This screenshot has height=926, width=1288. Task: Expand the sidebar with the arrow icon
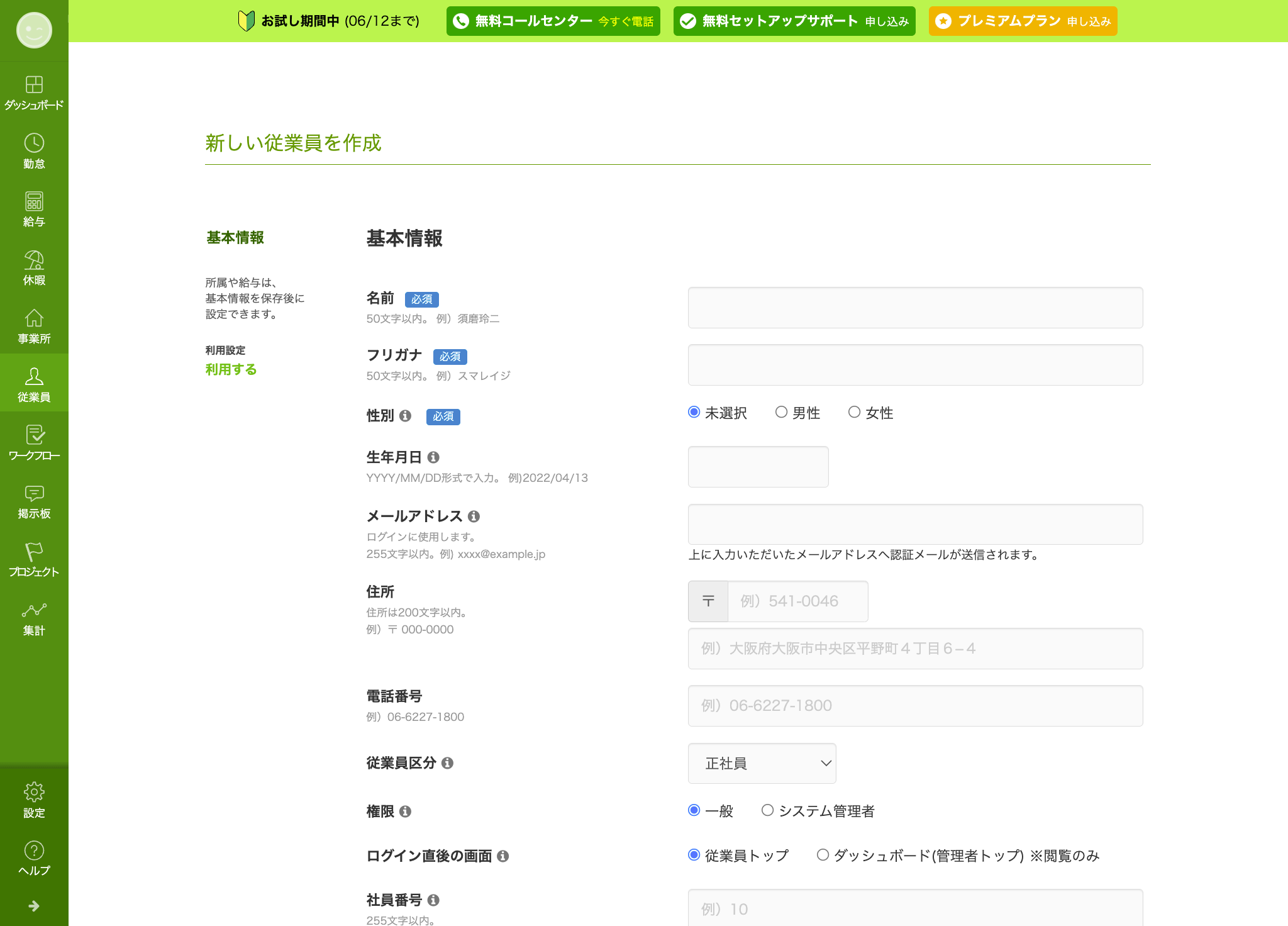pyautogui.click(x=34, y=906)
